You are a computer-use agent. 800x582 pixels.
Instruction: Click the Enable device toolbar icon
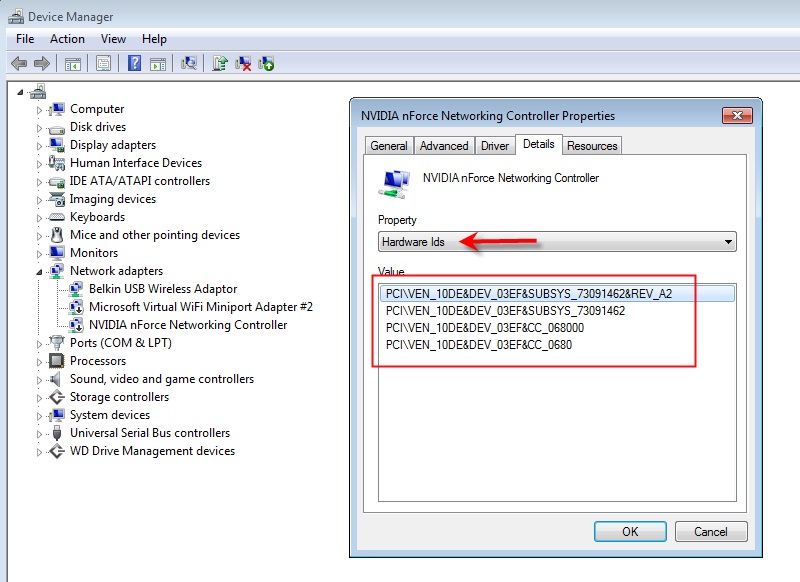pos(266,64)
